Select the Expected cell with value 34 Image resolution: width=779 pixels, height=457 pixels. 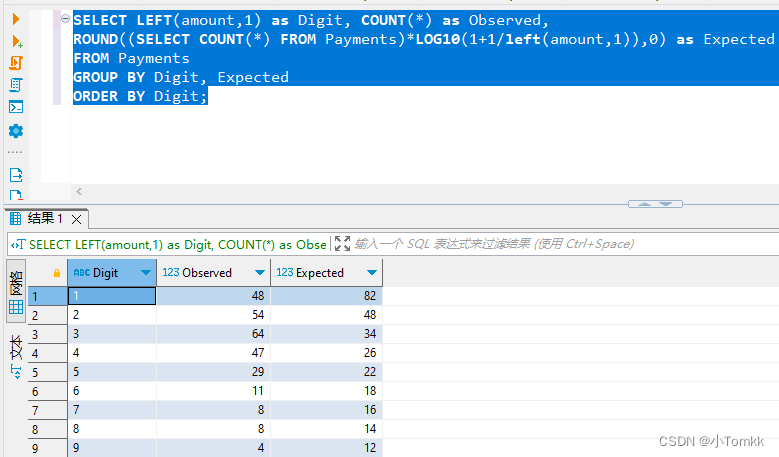326,334
